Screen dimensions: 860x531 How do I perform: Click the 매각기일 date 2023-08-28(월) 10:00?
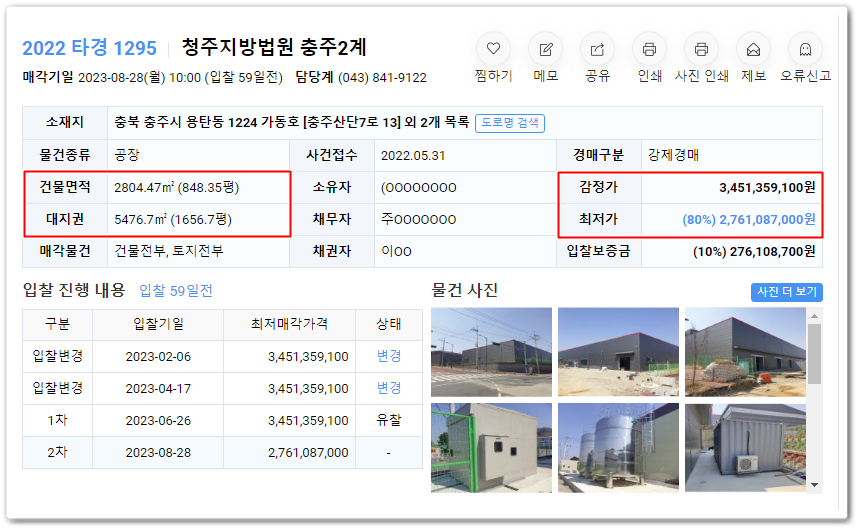coord(139,78)
